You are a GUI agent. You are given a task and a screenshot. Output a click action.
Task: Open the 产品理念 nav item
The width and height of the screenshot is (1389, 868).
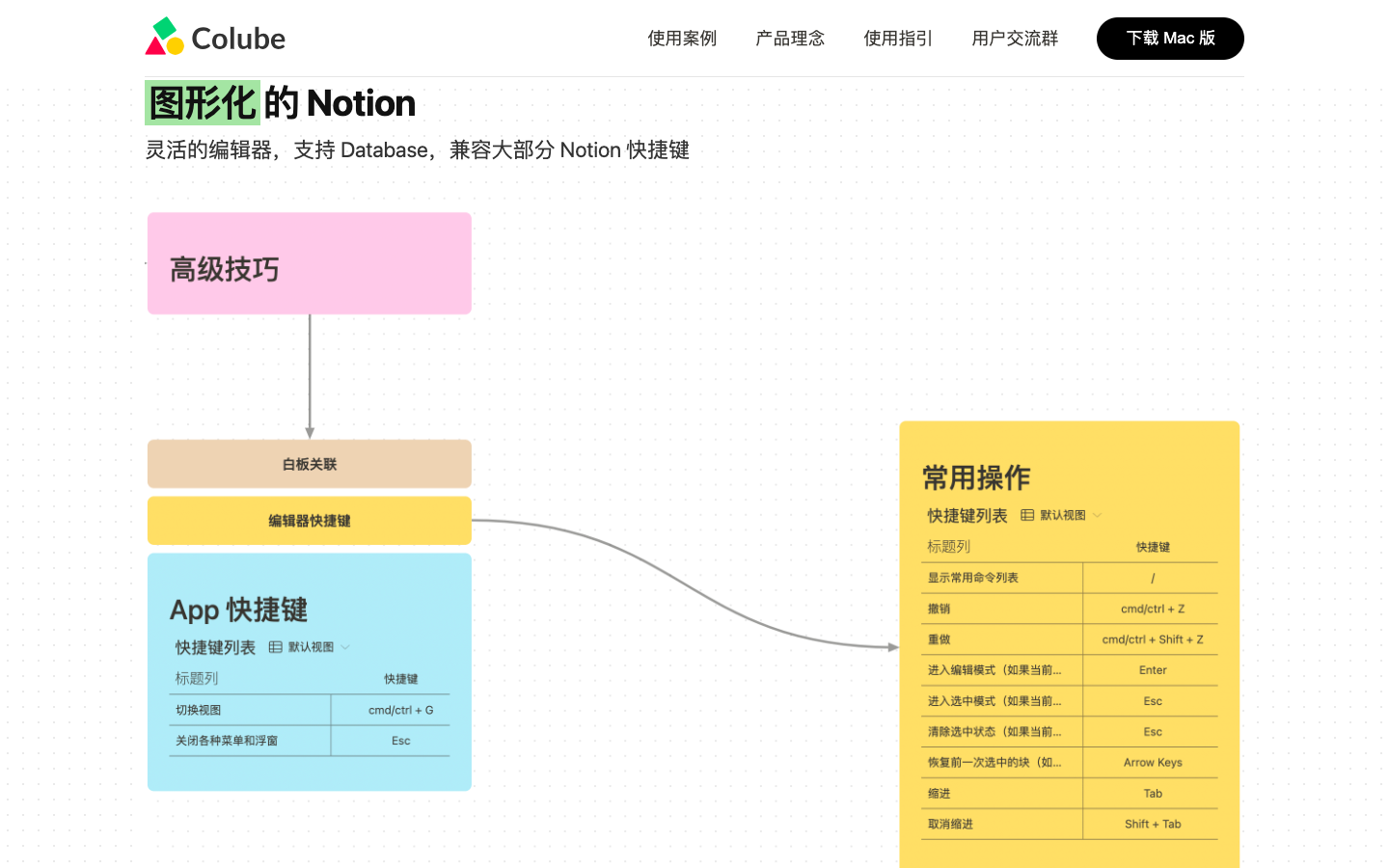click(790, 39)
